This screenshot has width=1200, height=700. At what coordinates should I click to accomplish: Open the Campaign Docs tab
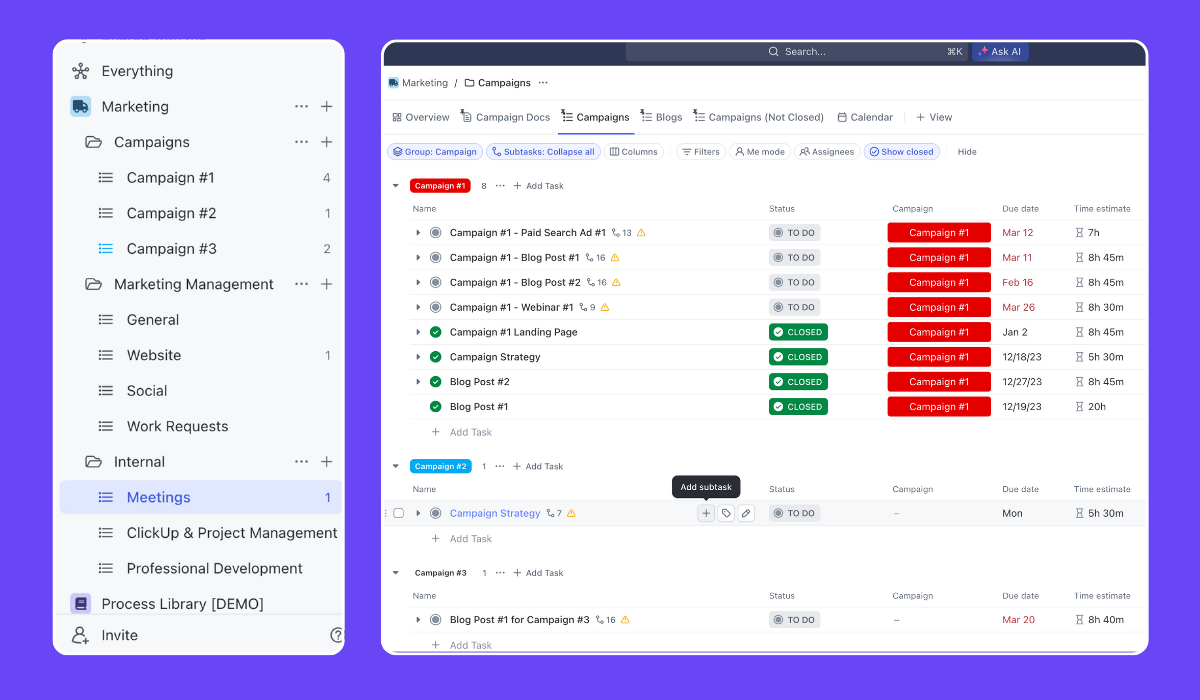pyautogui.click(x=506, y=117)
